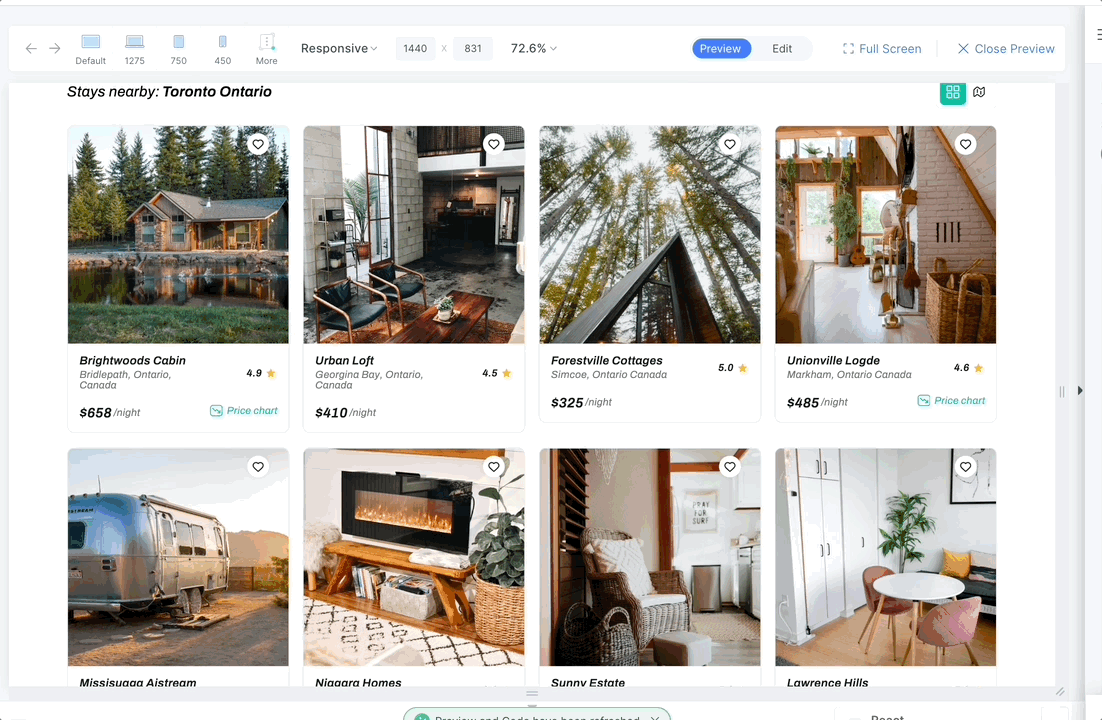Open the Brightwoods Cabin lakeside photo
Viewport: 1102px width, 720px height.
(x=178, y=235)
